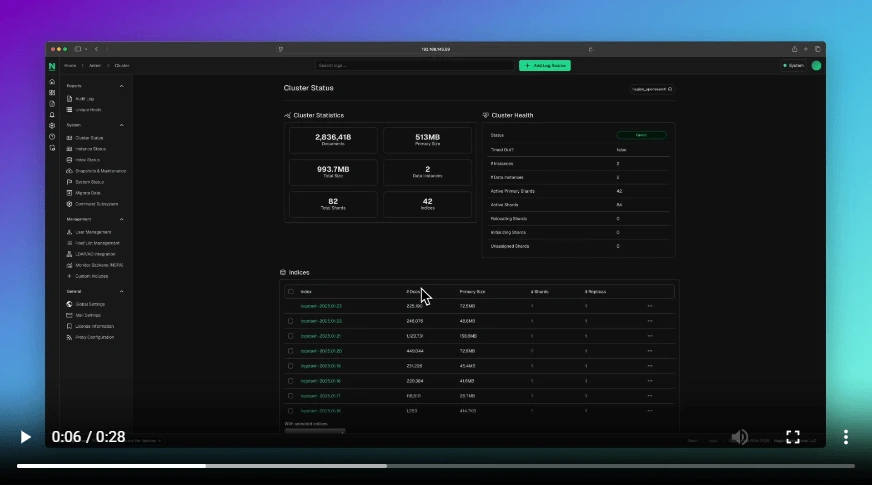Image resolution: width=872 pixels, height=485 pixels.
Task: Click the search logs input field
Action: pyautogui.click(x=414, y=66)
